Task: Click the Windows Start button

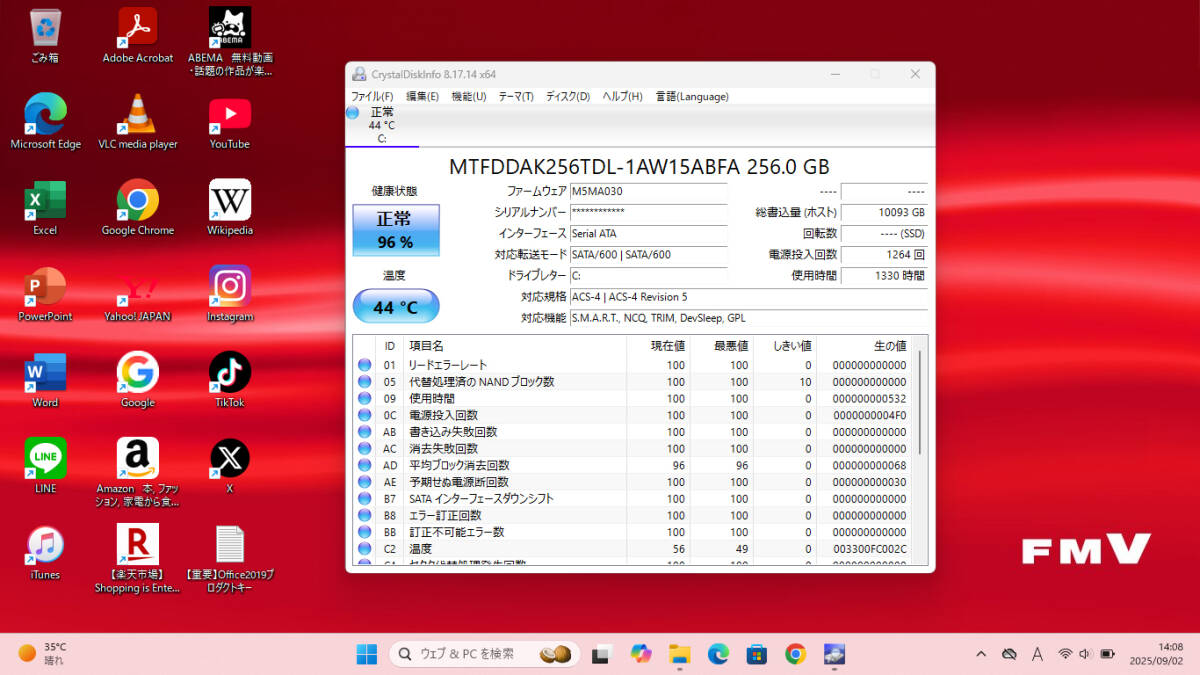Action: [367, 654]
